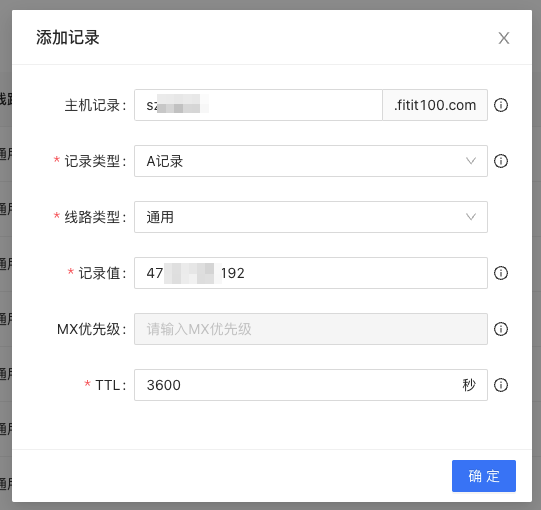The width and height of the screenshot is (541, 510).
Task: Click the 秒 unit inside TTL field
Action: 469,385
